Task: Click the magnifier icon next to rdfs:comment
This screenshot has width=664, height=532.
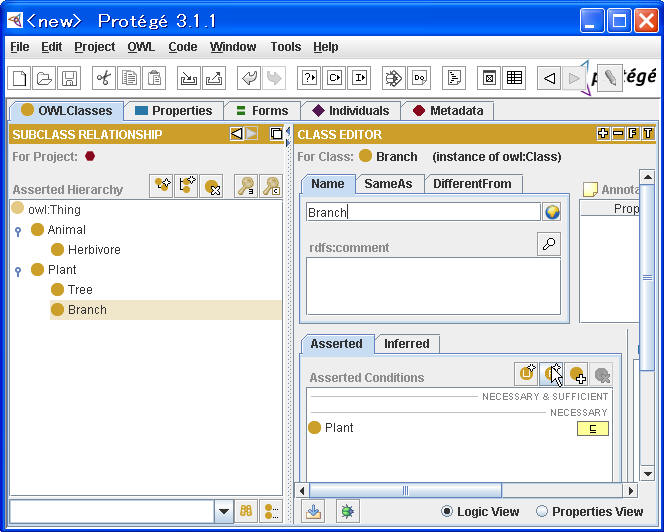Action: [x=548, y=244]
